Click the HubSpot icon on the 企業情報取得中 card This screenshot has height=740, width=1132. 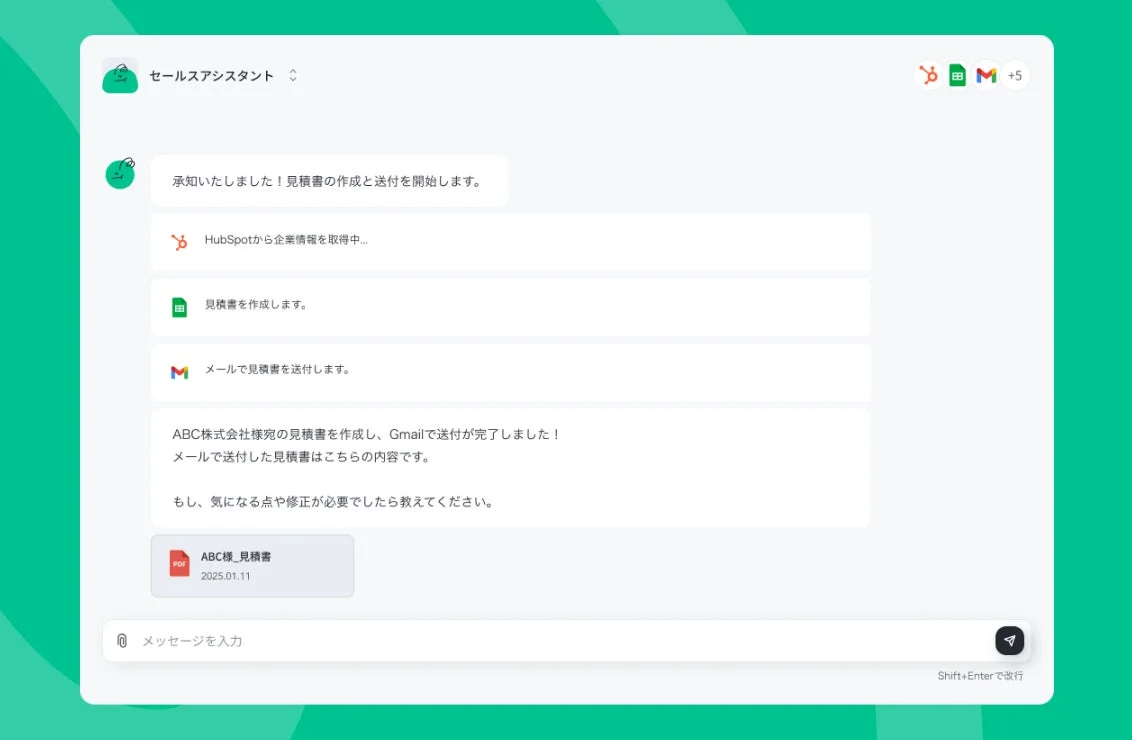coord(180,242)
